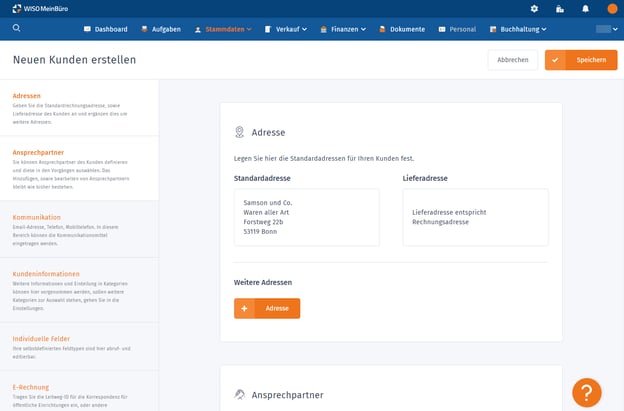Viewport: 624px width, 411px height.
Task: Expand the Finanzen dropdown menu
Action: 343,30
